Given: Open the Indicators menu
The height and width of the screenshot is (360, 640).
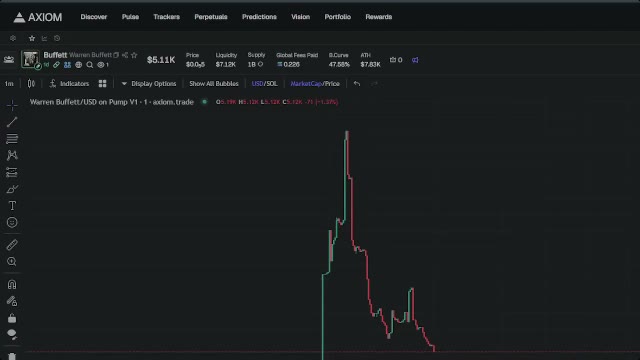Looking at the screenshot, I should pyautogui.click(x=69, y=84).
